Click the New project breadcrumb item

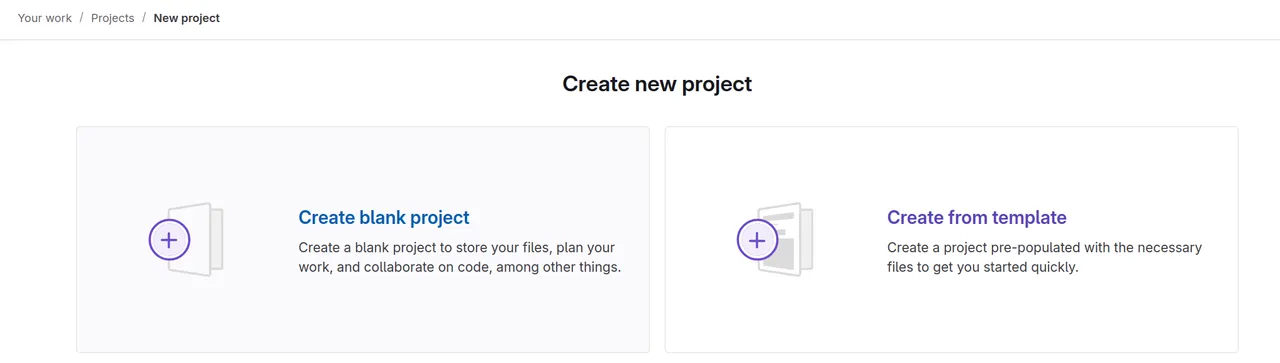(x=187, y=18)
